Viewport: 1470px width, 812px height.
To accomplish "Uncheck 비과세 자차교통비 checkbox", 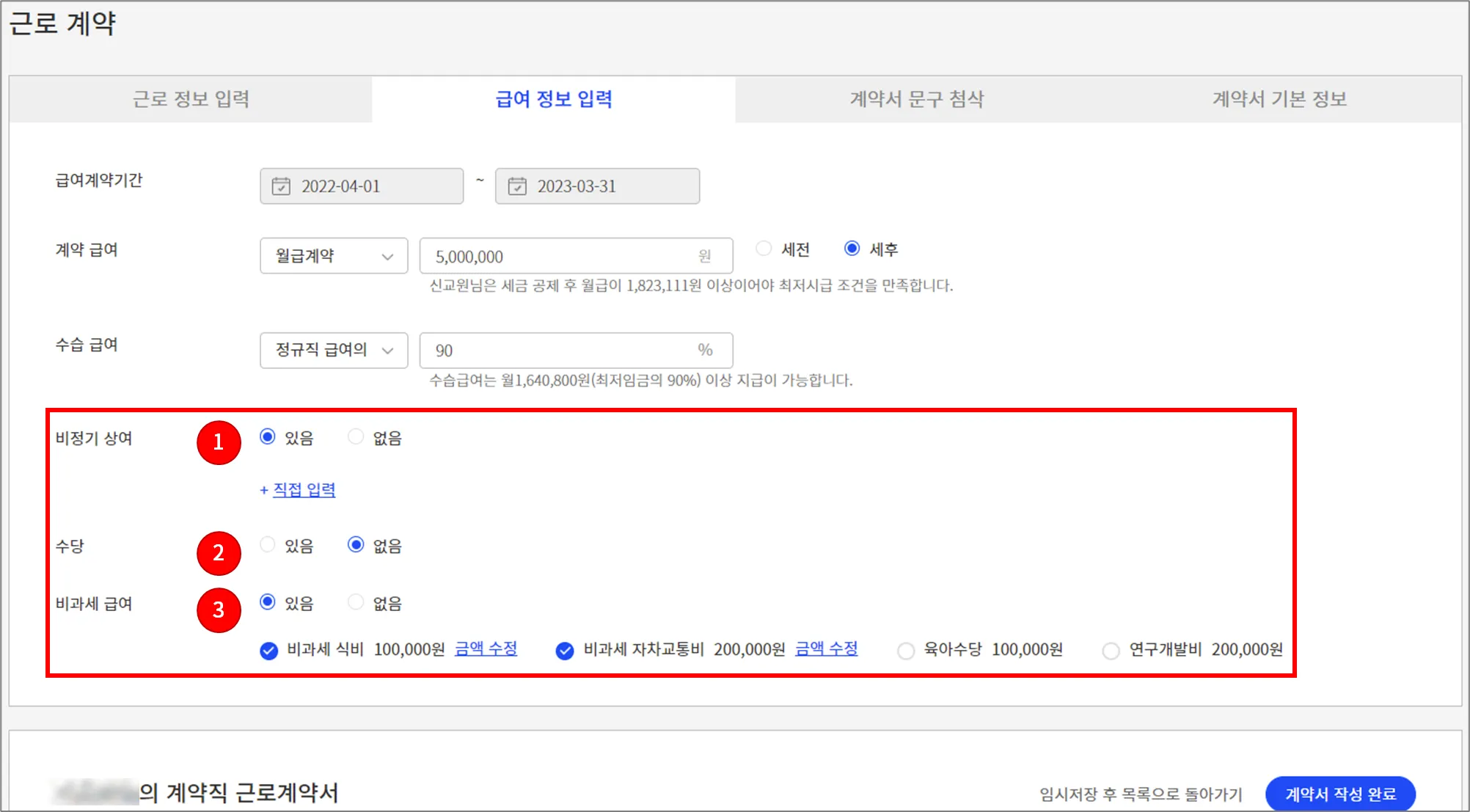I will [565, 651].
